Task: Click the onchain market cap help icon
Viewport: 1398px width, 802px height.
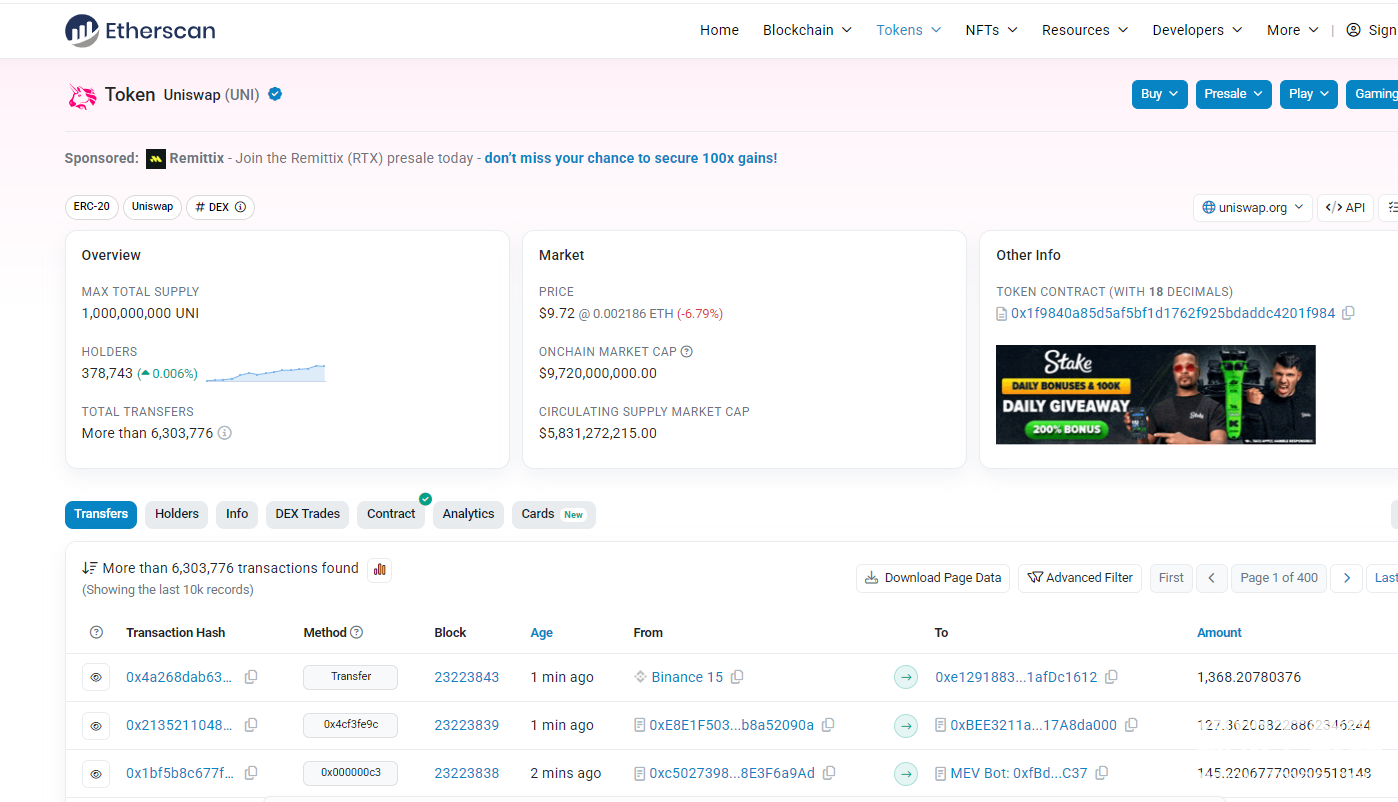Action: click(x=686, y=352)
